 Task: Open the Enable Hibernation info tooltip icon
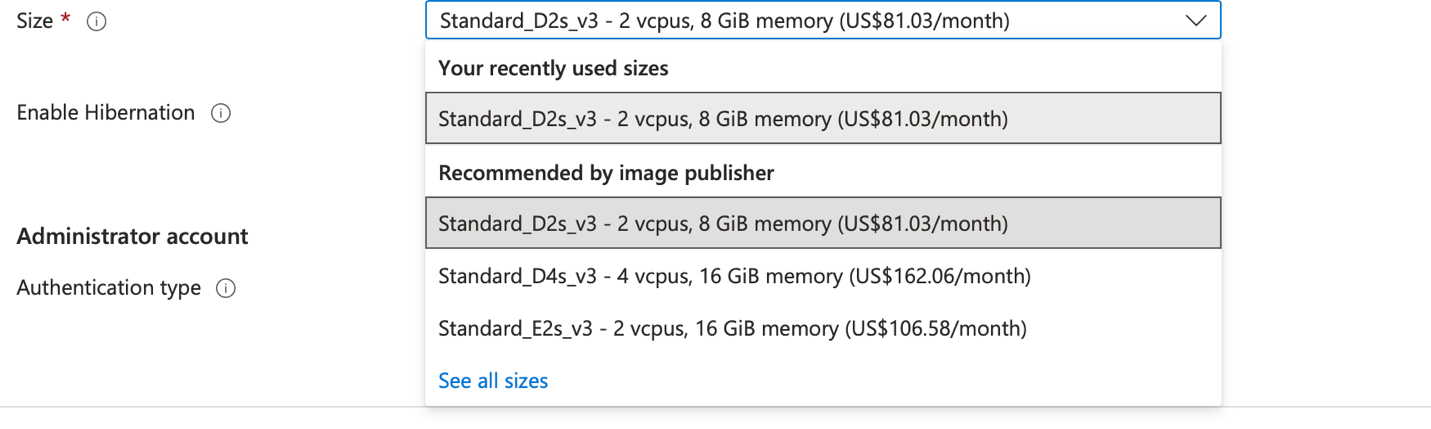221,113
